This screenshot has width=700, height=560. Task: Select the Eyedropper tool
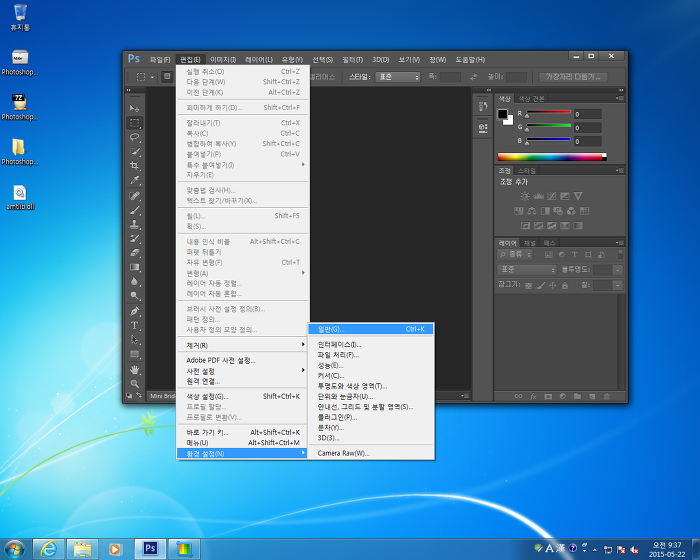coord(134,180)
